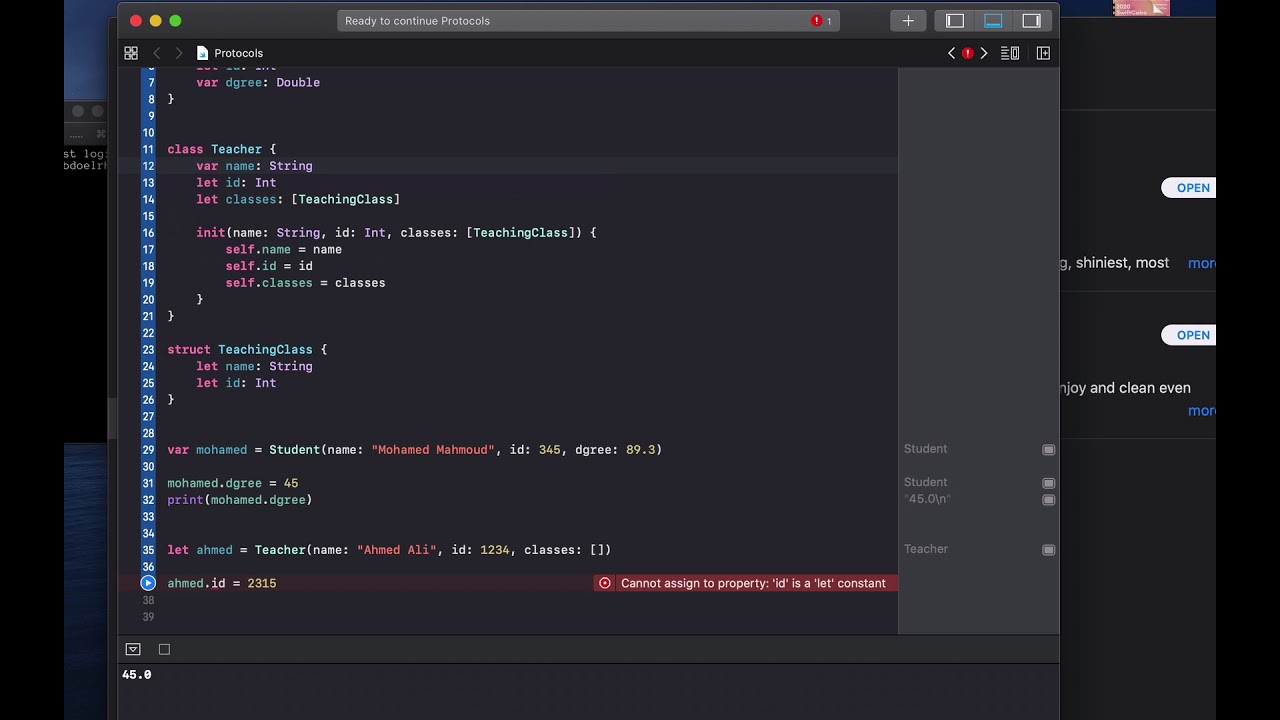The height and width of the screenshot is (720, 1280).
Task: Click 'more' link after 'shiniest, most'
Action: pyautogui.click(x=1201, y=263)
